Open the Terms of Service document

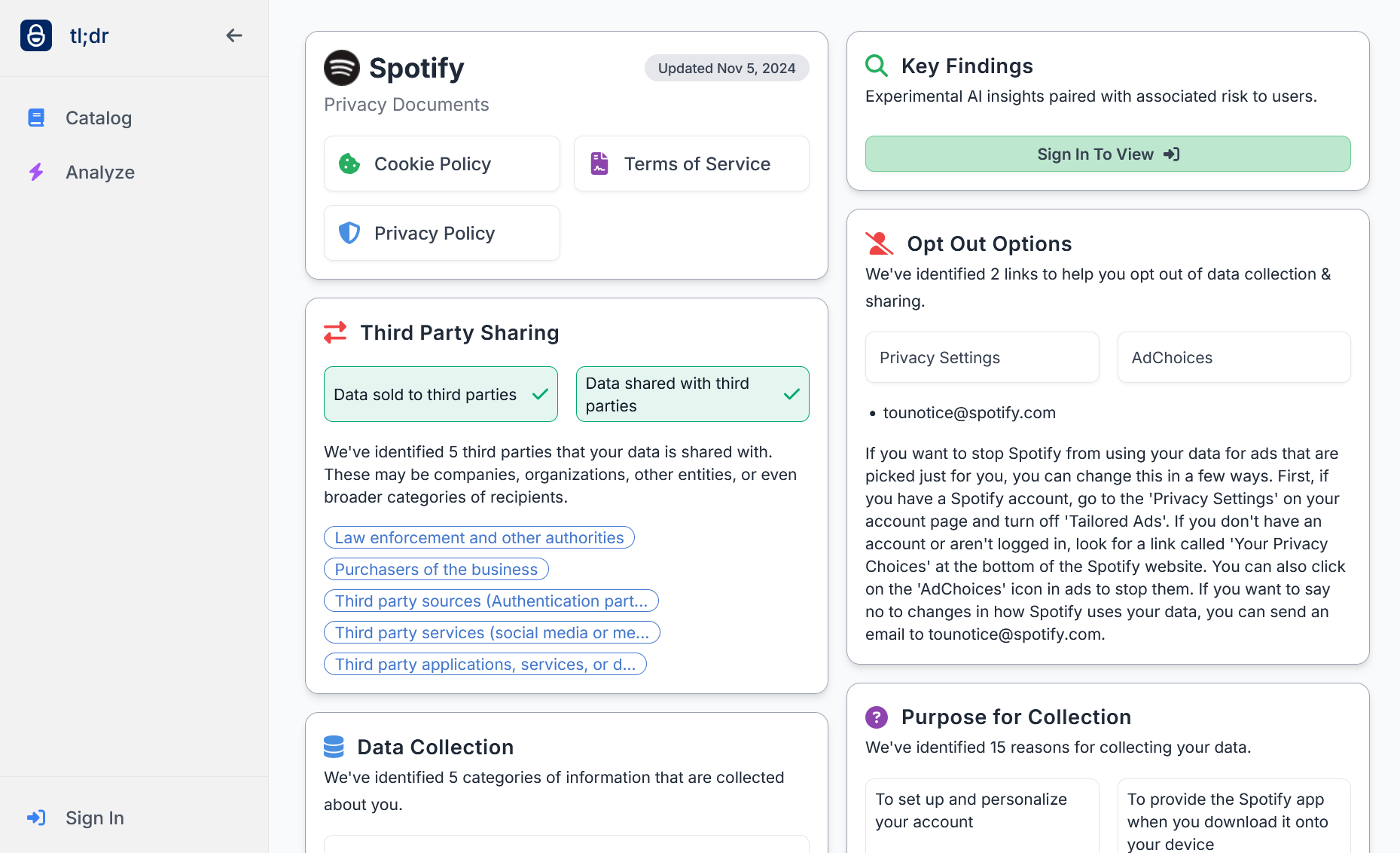[691, 164]
